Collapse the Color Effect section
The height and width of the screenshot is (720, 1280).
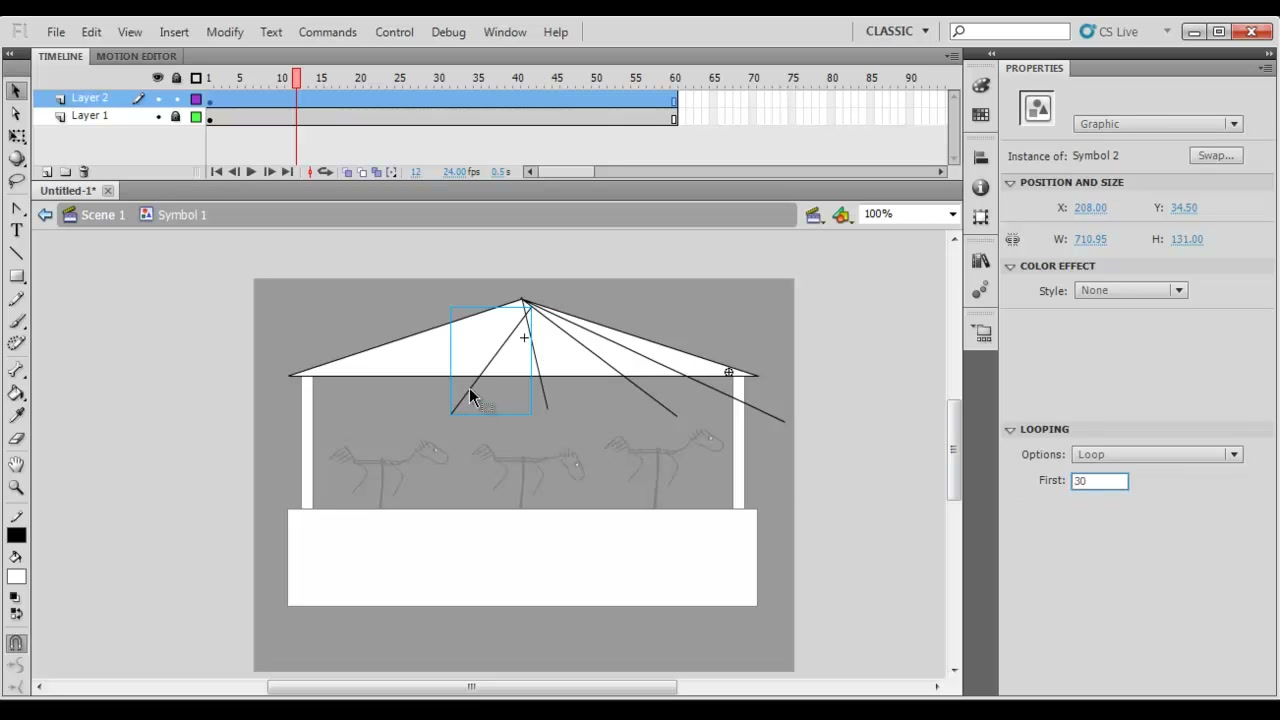point(1010,266)
